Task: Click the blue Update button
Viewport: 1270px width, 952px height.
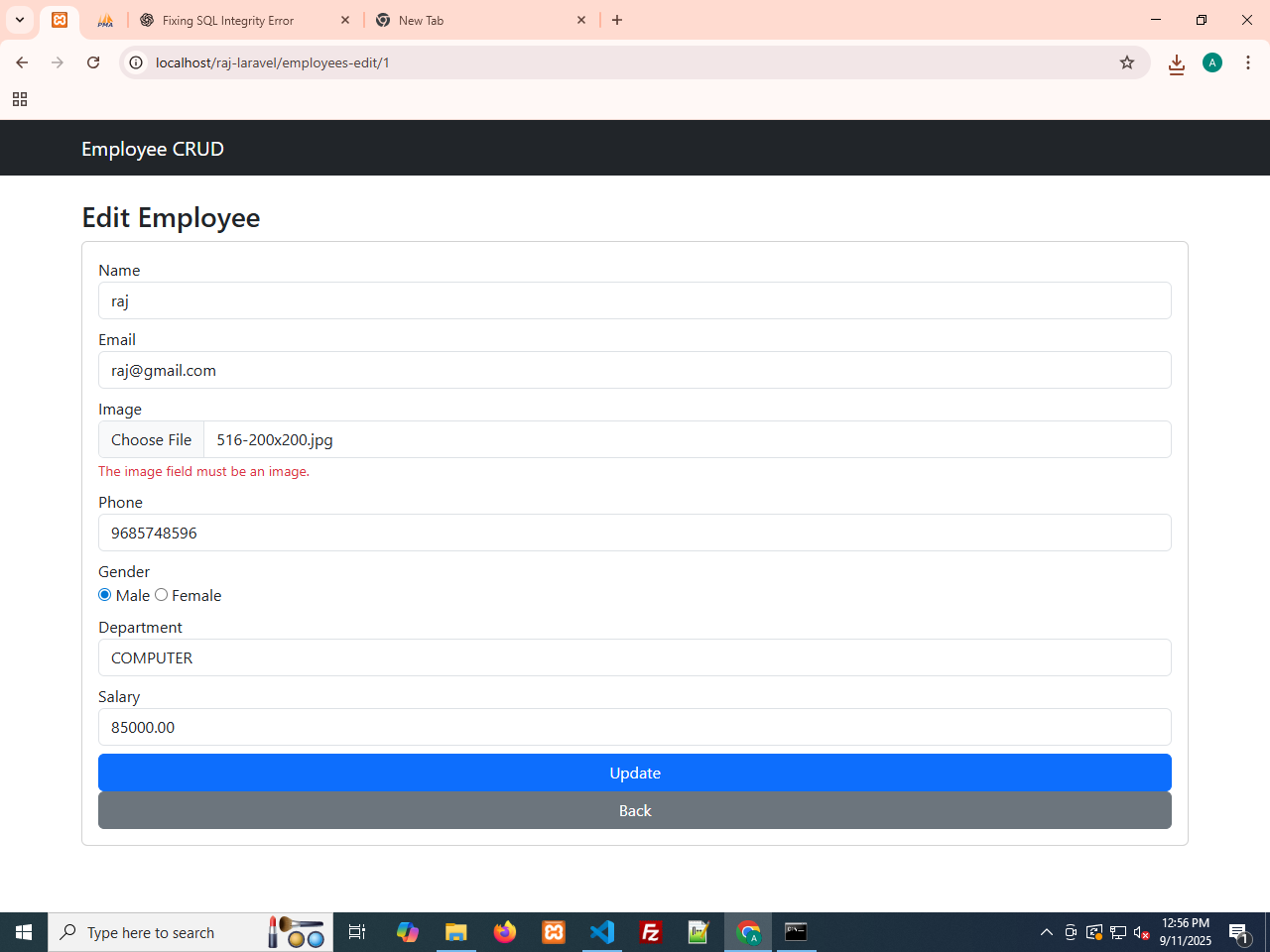Action: (635, 773)
